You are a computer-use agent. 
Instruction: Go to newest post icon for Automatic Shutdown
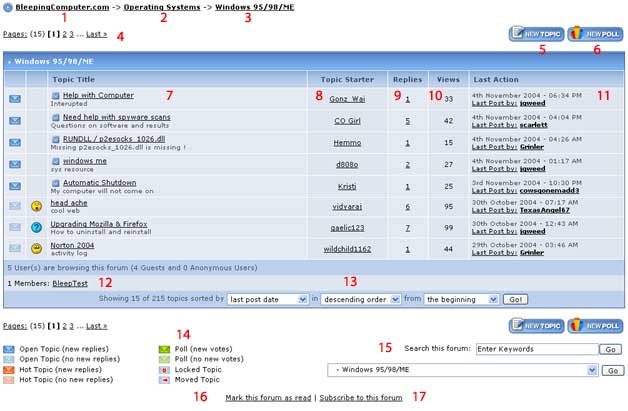tap(56, 183)
